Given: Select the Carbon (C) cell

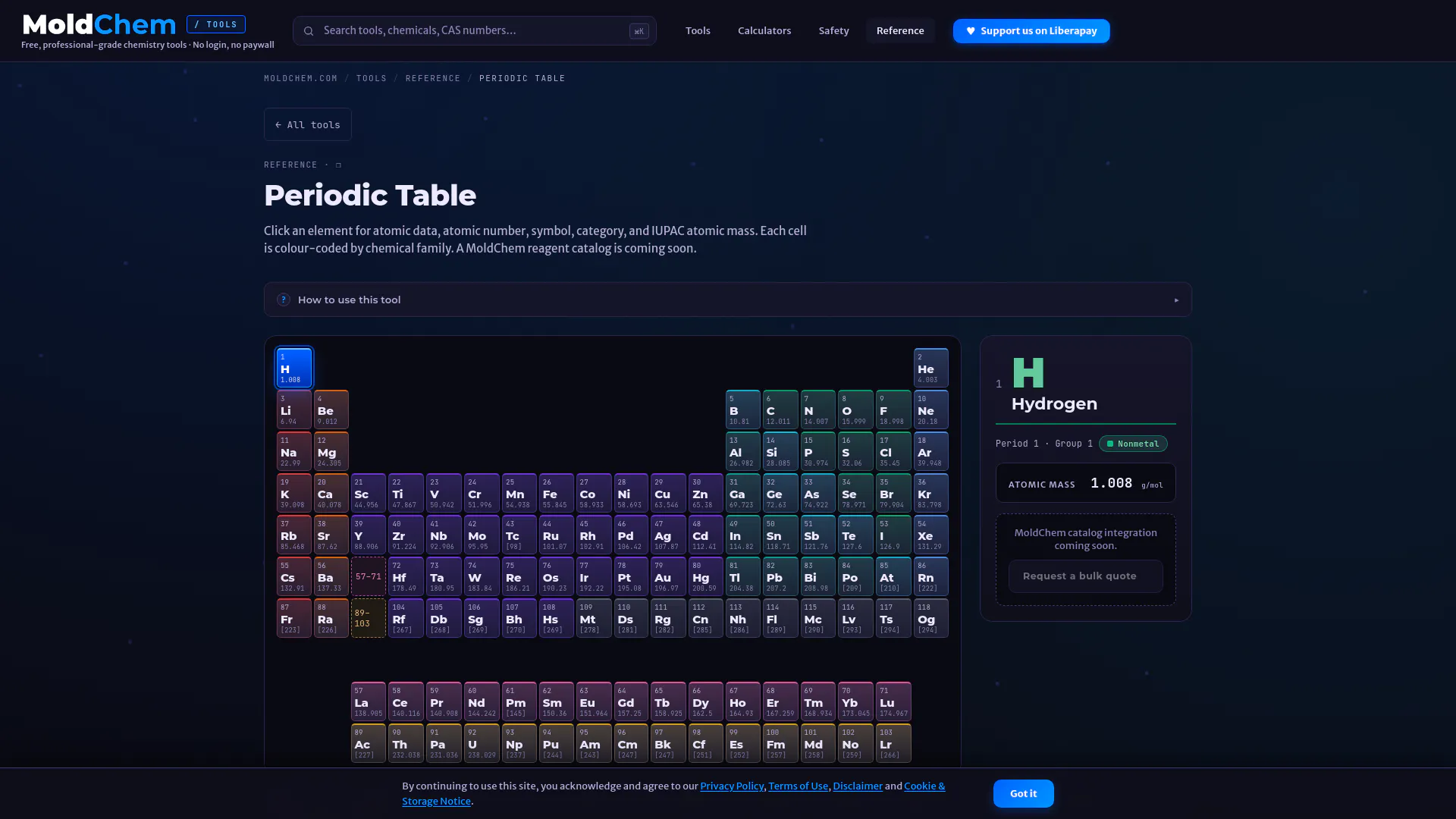Looking at the screenshot, I should (x=780, y=409).
